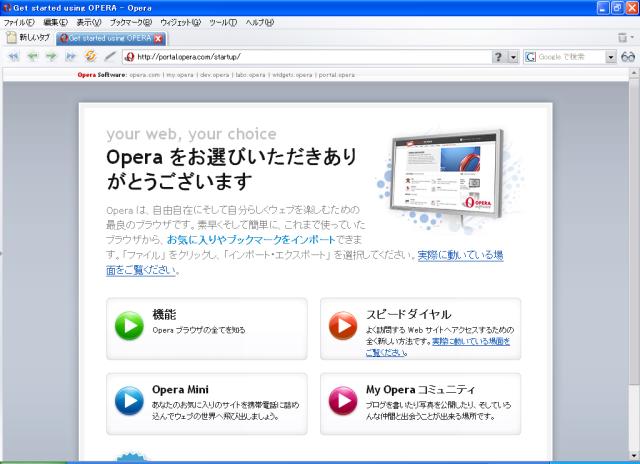Click the Opera をお選びいただきありがとうございます headline
Image resolution: width=640 pixels, height=464 pixels.
click(232, 169)
